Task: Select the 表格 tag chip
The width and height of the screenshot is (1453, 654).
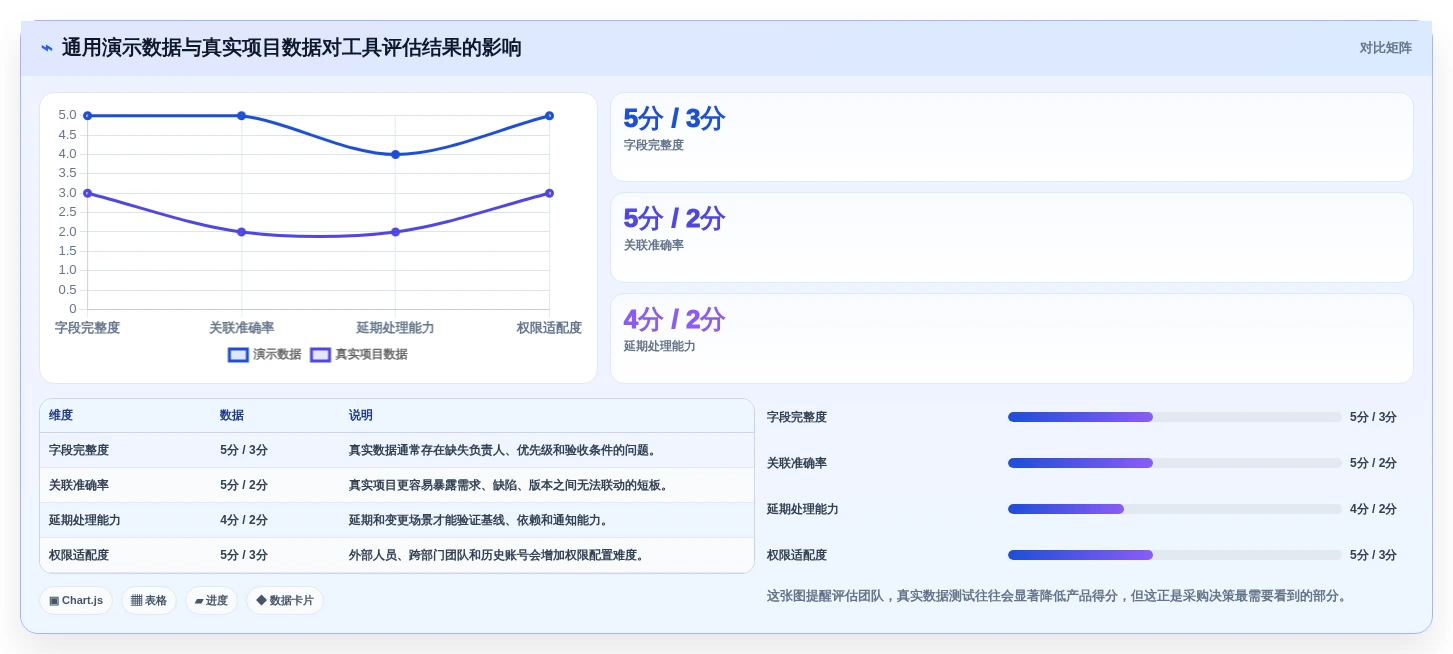Action: tap(149, 601)
